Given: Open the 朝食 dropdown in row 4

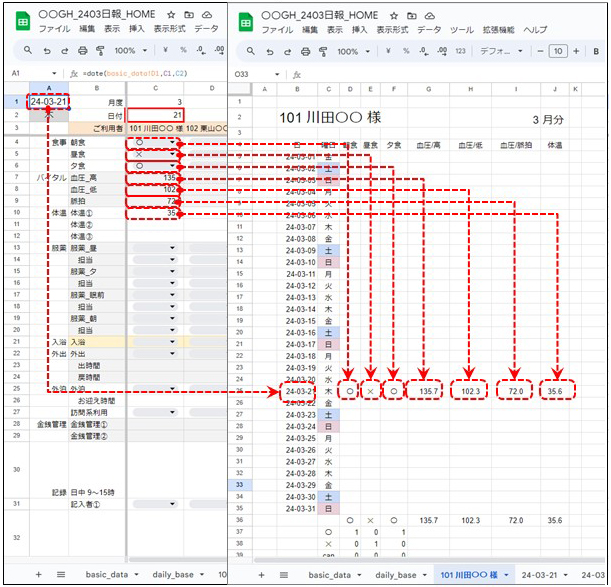Looking at the screenshot, I should point(172,143).
